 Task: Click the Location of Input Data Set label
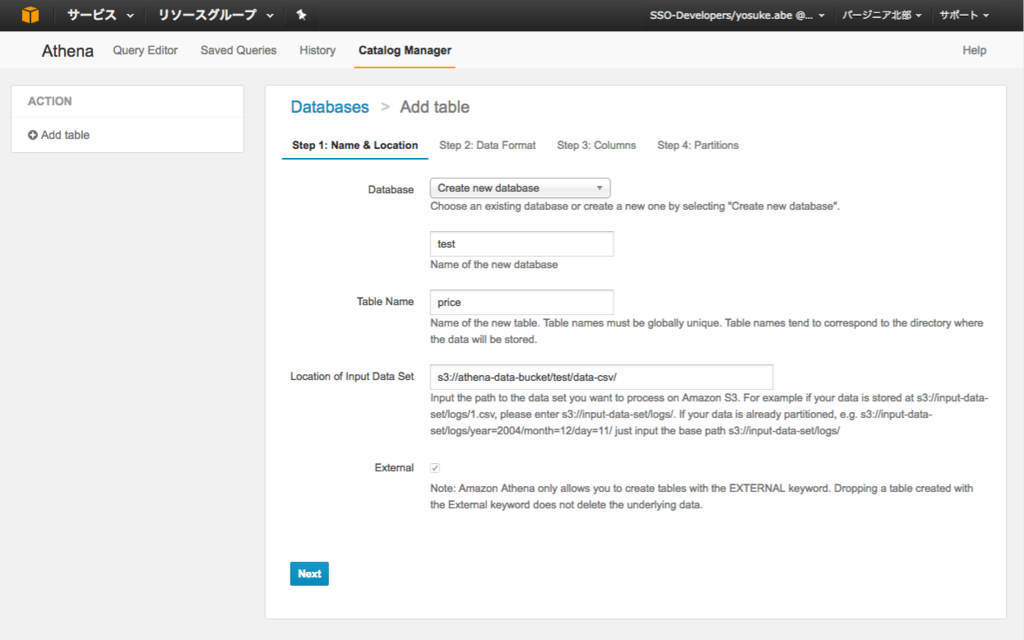352,376
